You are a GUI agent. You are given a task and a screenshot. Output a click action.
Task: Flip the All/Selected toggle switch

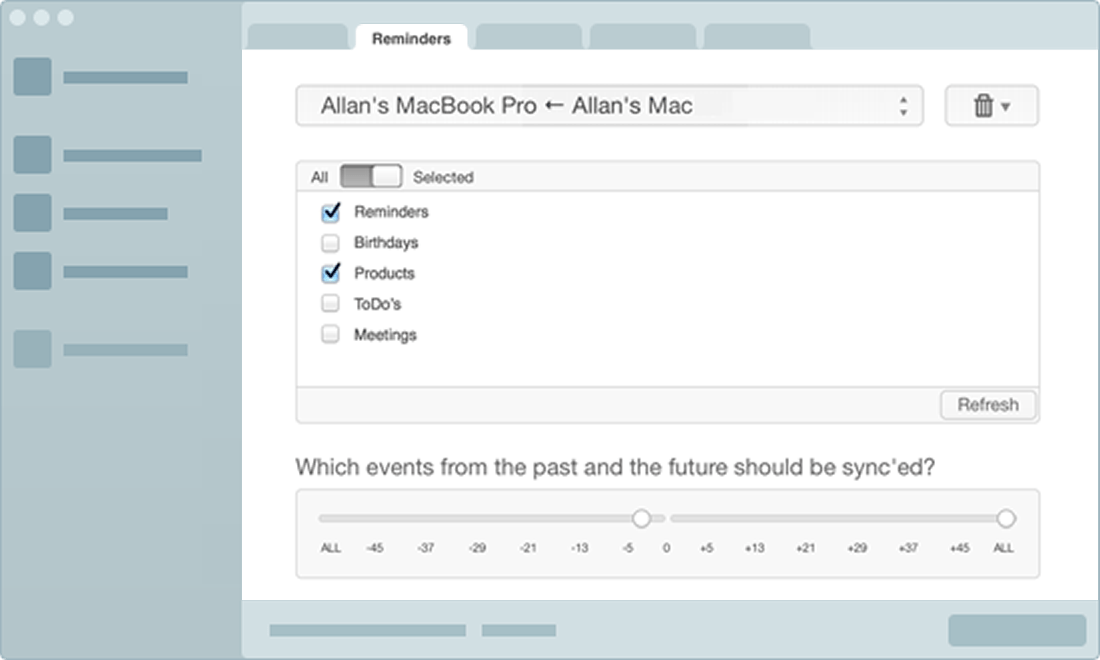371,177
